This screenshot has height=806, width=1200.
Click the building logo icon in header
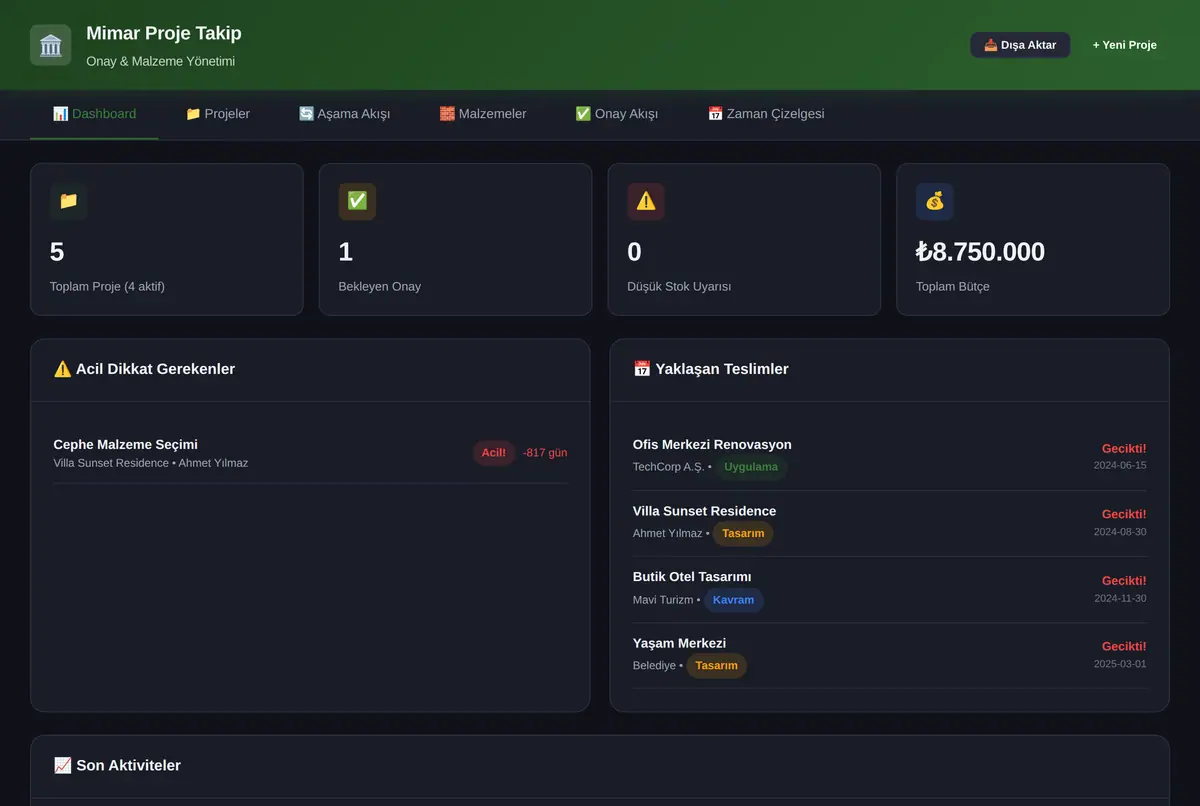pos(50,45)
